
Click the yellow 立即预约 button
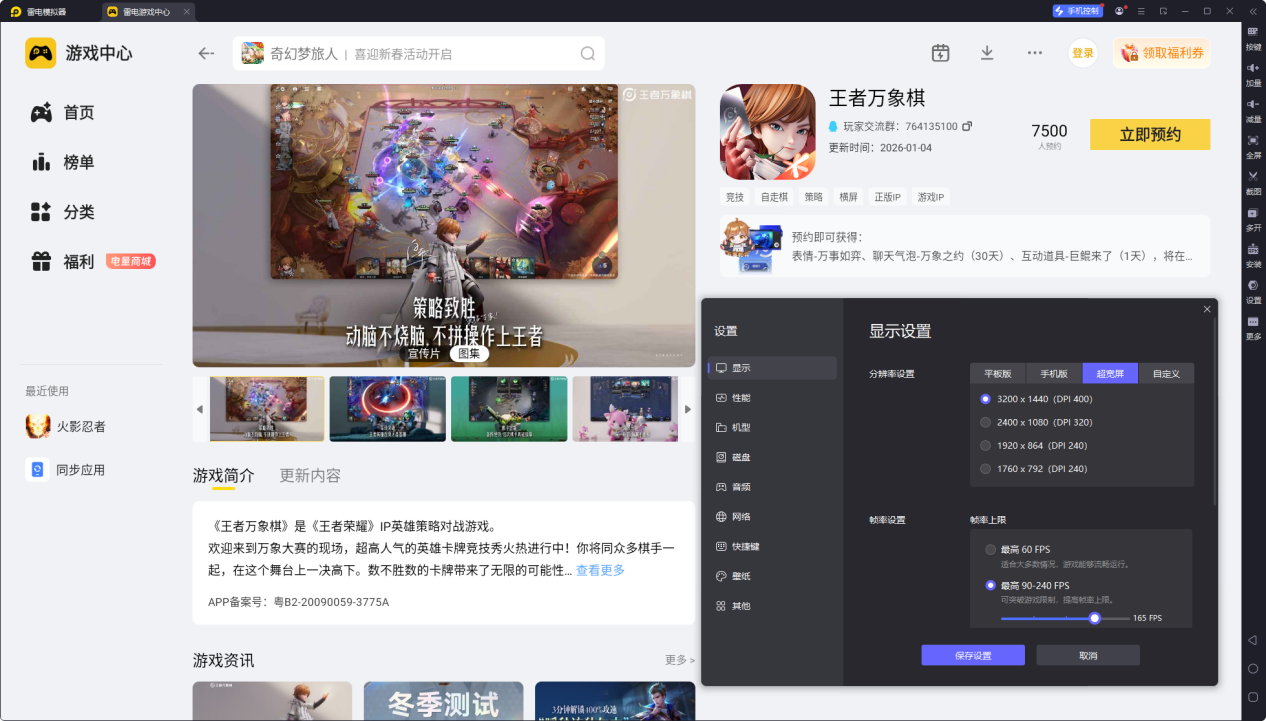click(1150, 135)
